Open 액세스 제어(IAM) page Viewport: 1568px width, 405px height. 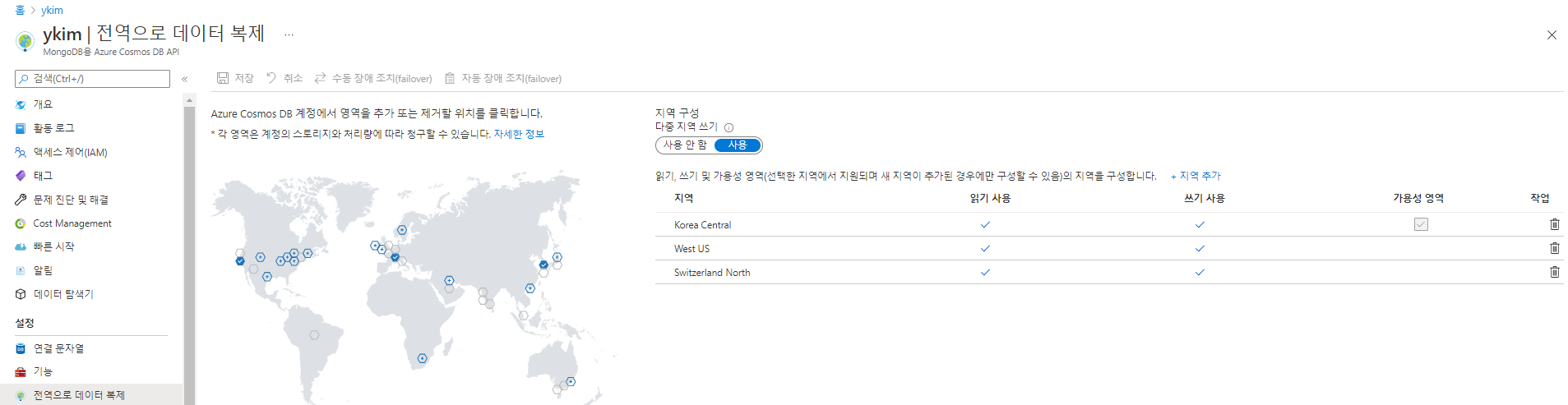coord(70,152)
